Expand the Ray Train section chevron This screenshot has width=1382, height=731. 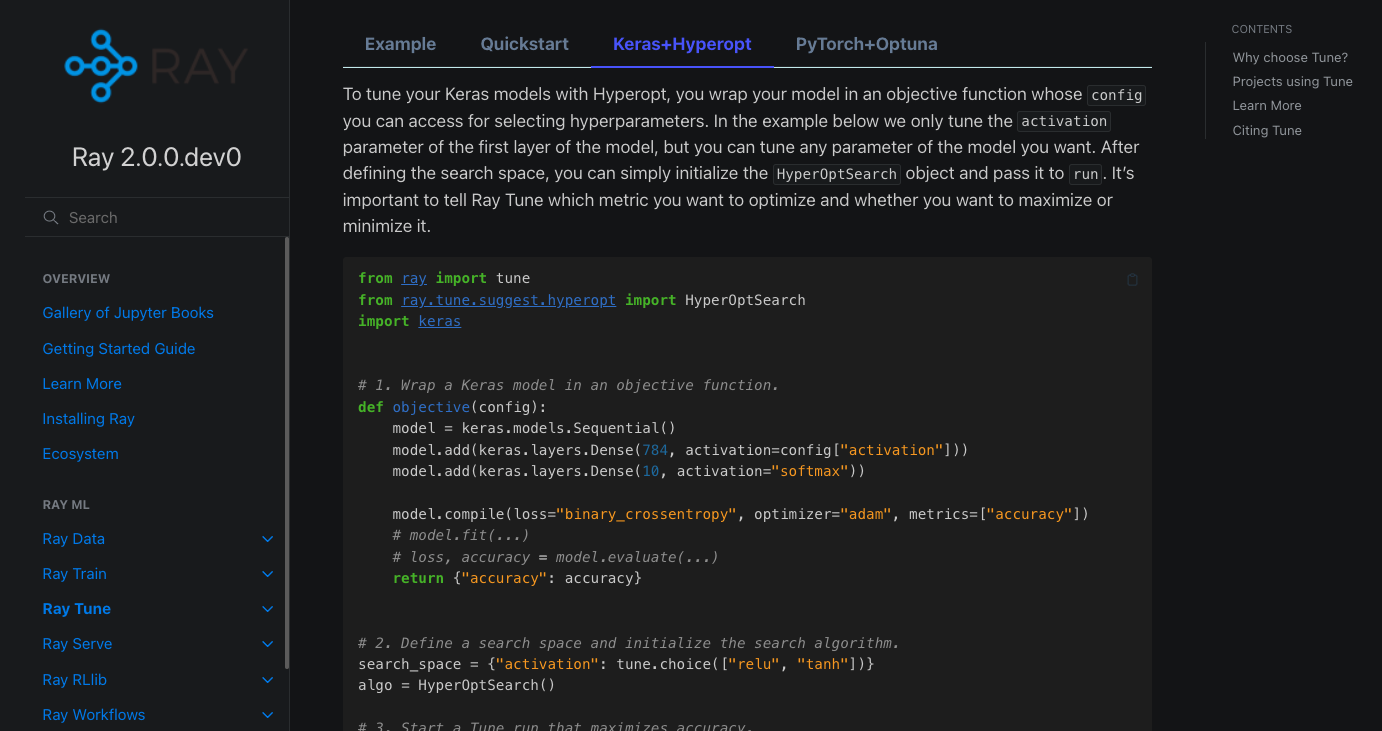click(x=267, y=574)
